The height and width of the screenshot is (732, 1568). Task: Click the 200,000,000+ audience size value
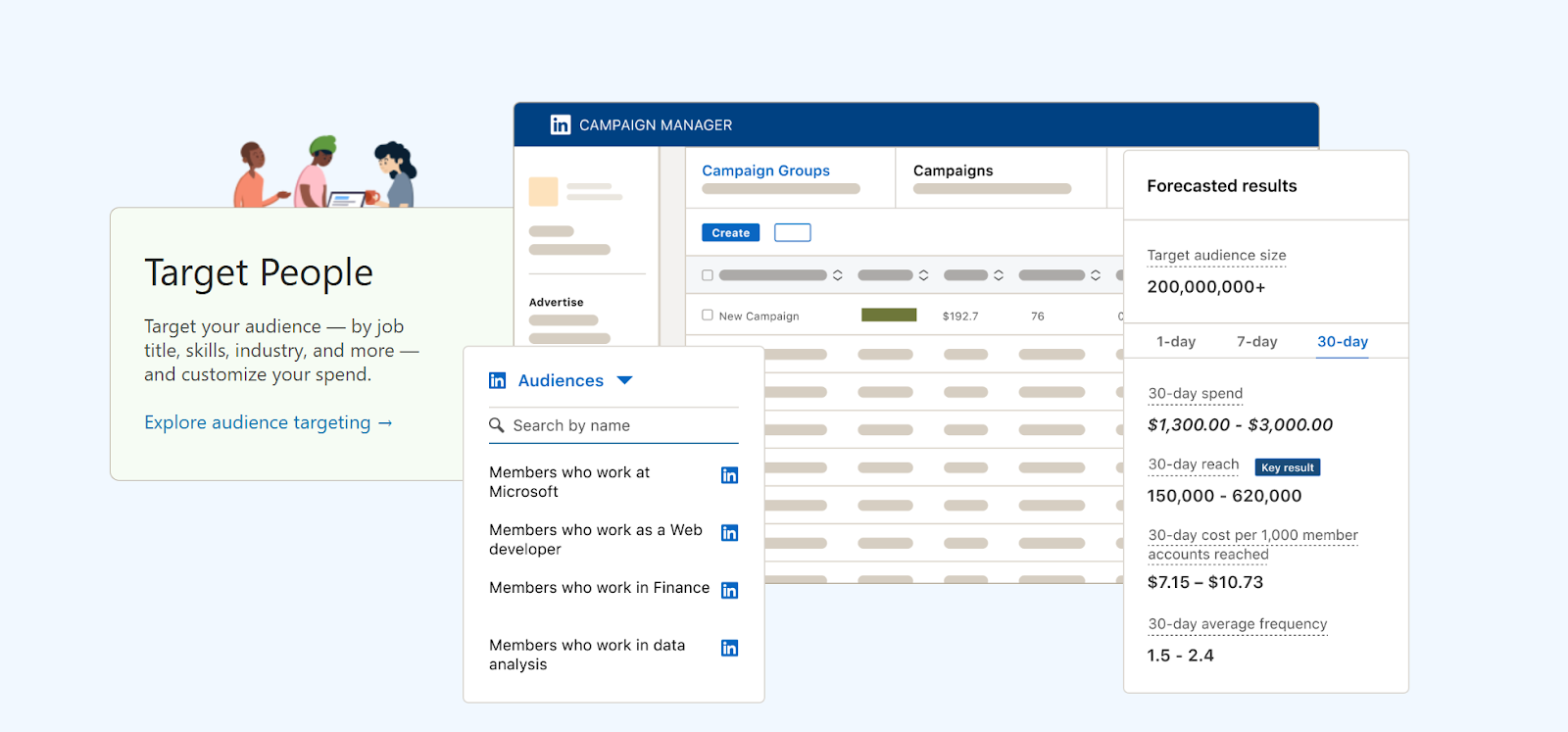click(x=1206, y=287)
